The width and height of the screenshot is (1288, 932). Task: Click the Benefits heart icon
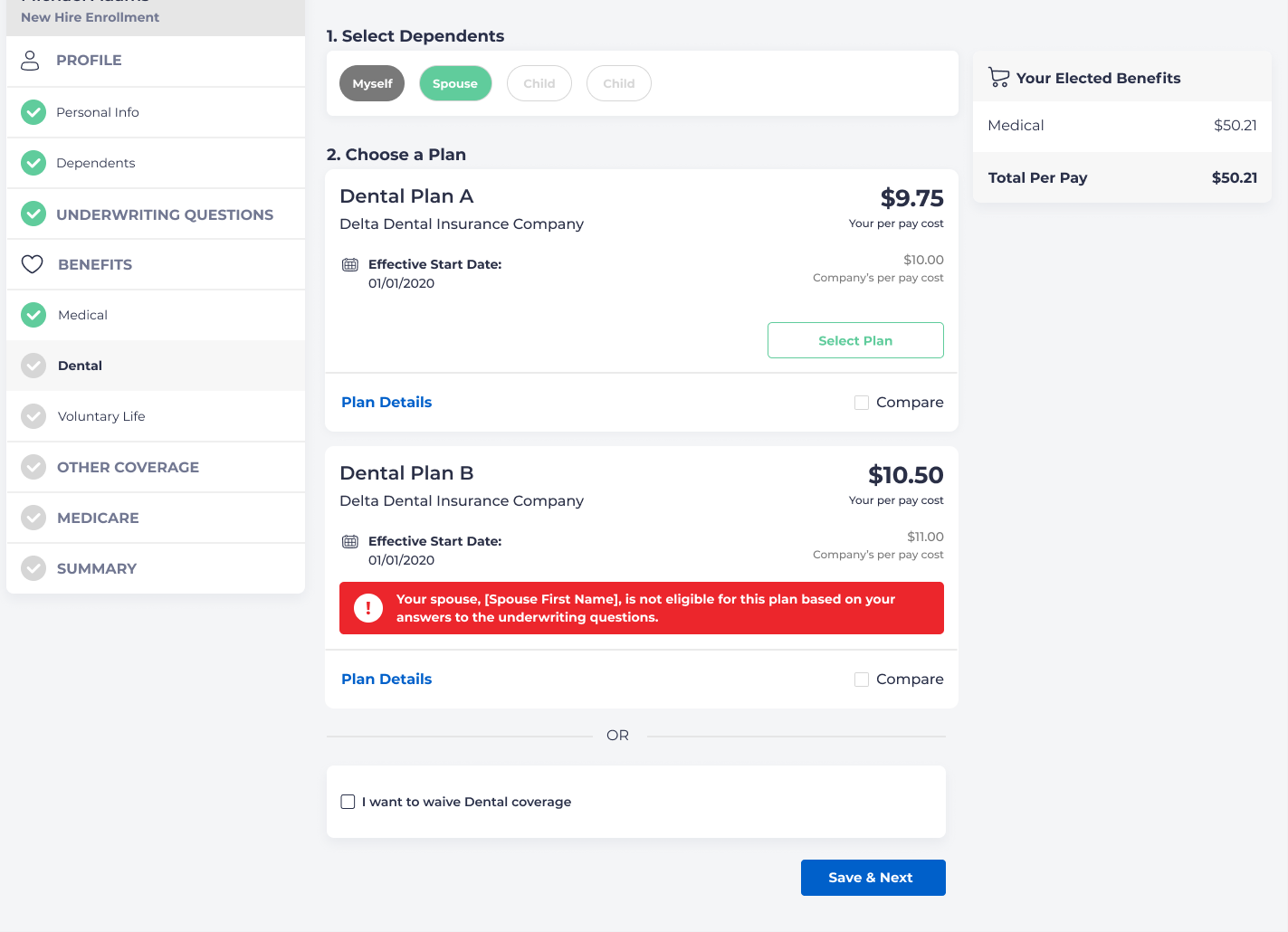(33, 264)
